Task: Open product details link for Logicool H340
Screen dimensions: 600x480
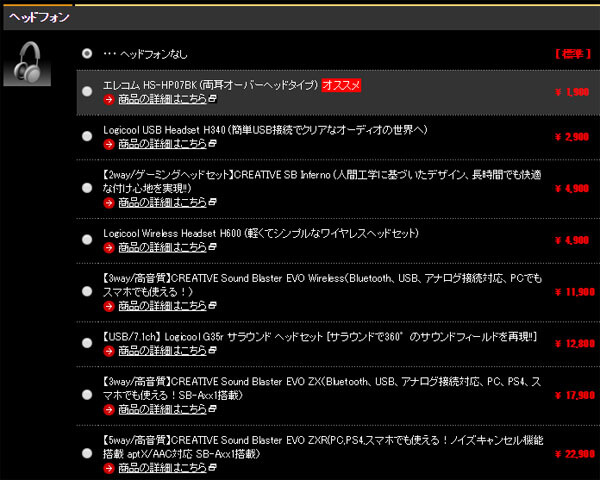Action: click(x=163, y=144)
